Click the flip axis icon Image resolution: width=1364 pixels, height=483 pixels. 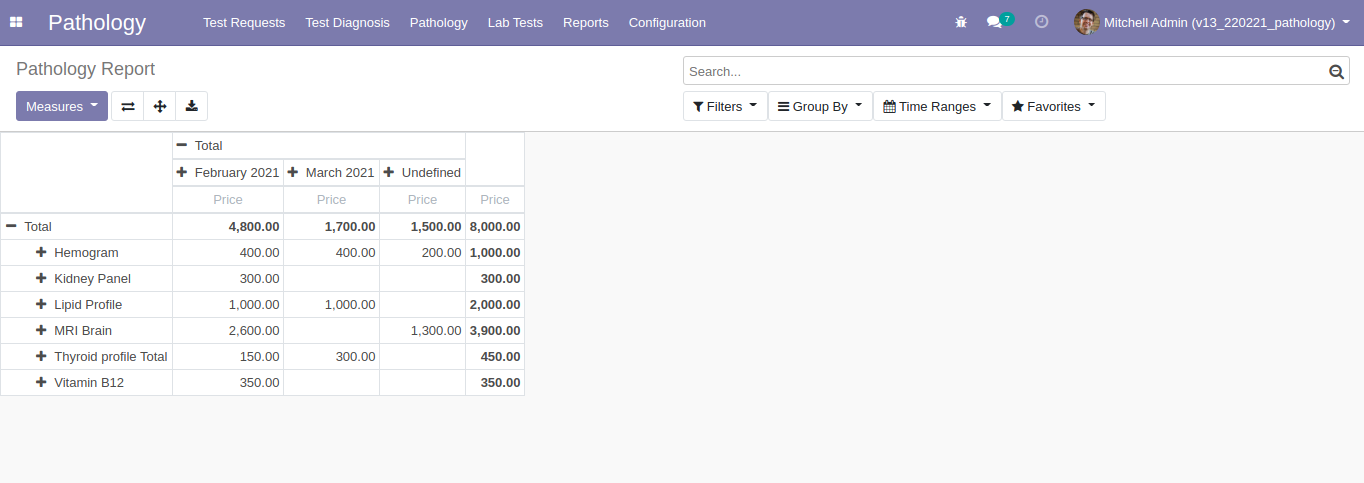[127, 106]
